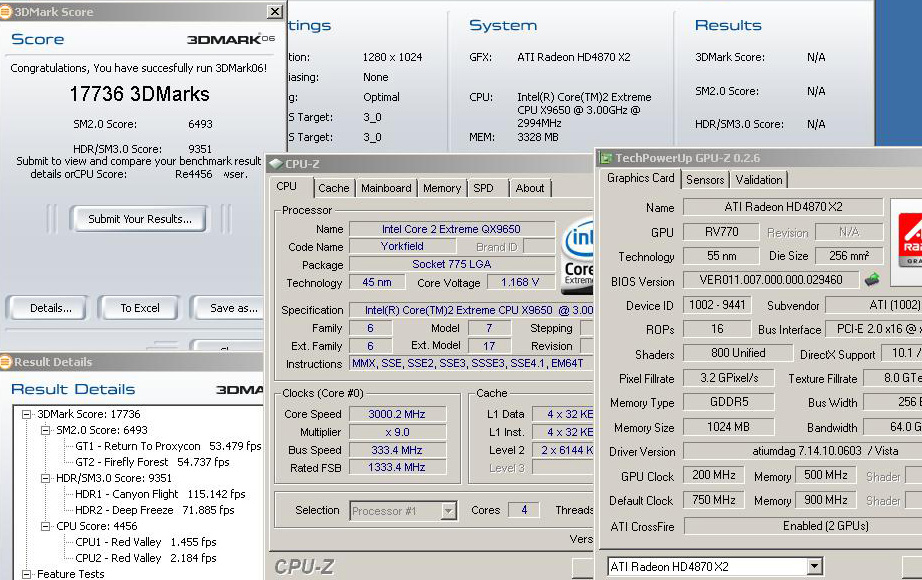Collapse the 3DMark Score tree node
The image size is (922, 580).
coord(27,414)
